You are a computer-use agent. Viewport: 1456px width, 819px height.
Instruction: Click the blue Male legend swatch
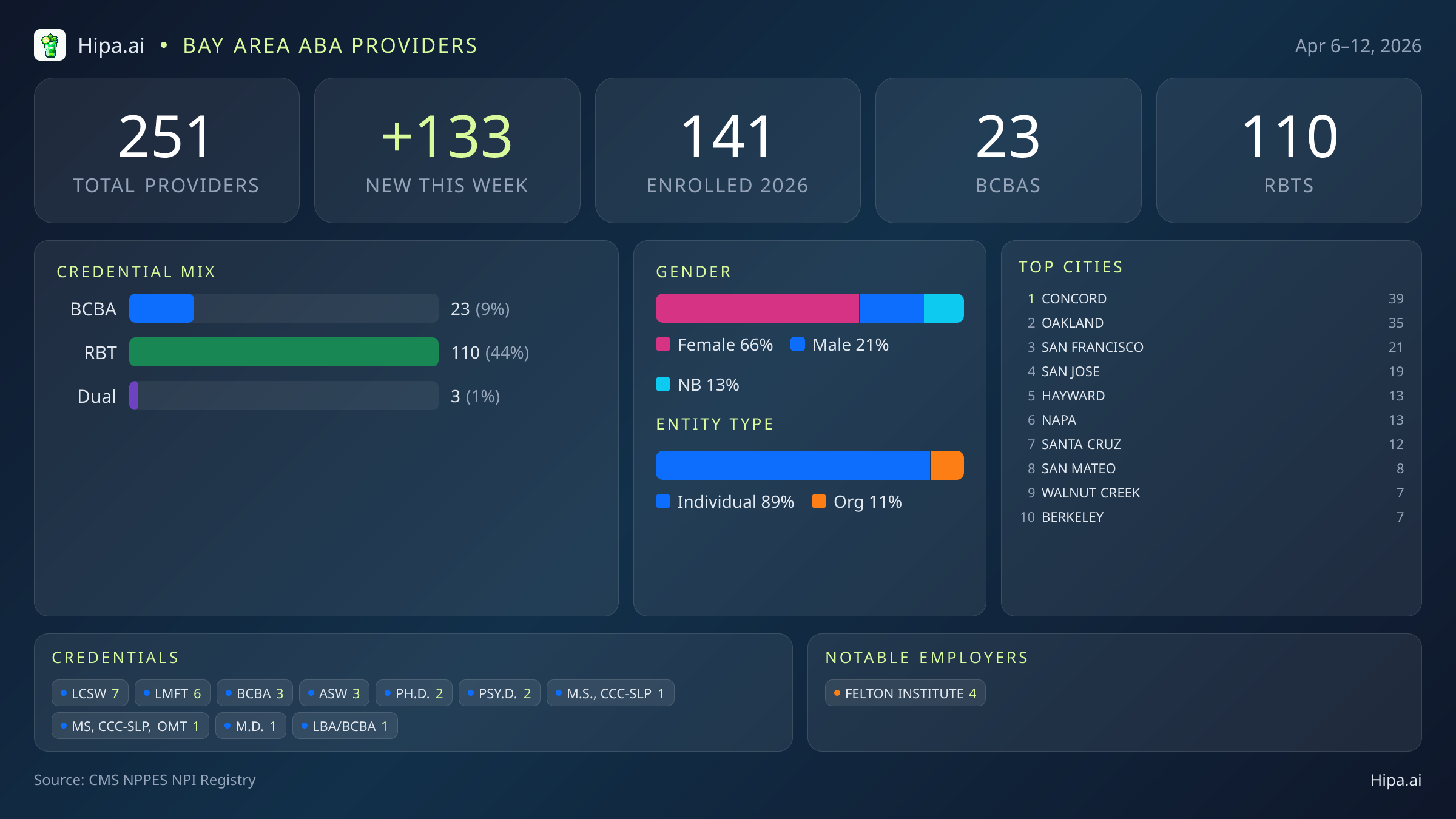pyautogui.click(x=798, y=345)
